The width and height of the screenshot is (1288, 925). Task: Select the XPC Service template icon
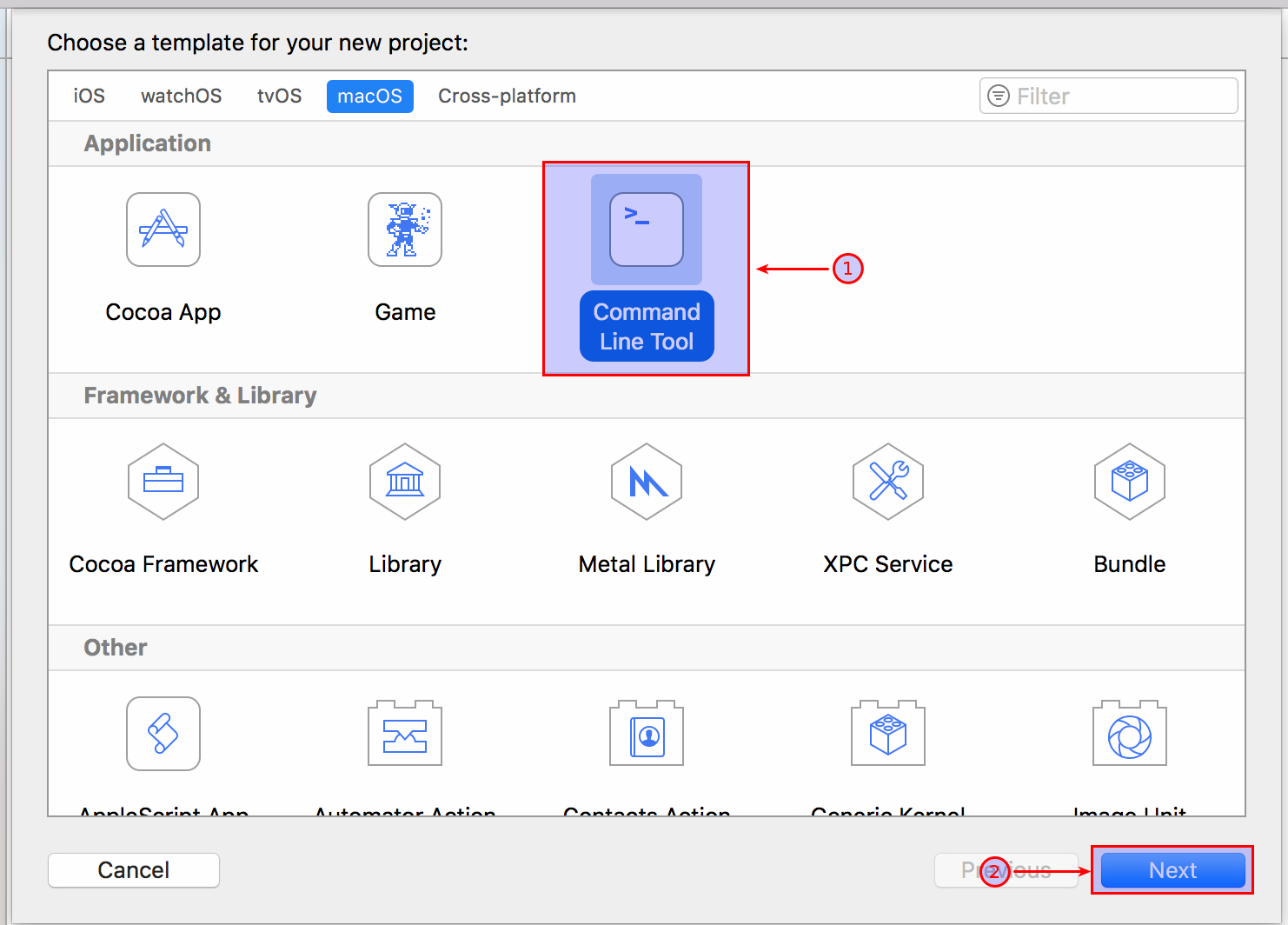[x=888, y=482]
